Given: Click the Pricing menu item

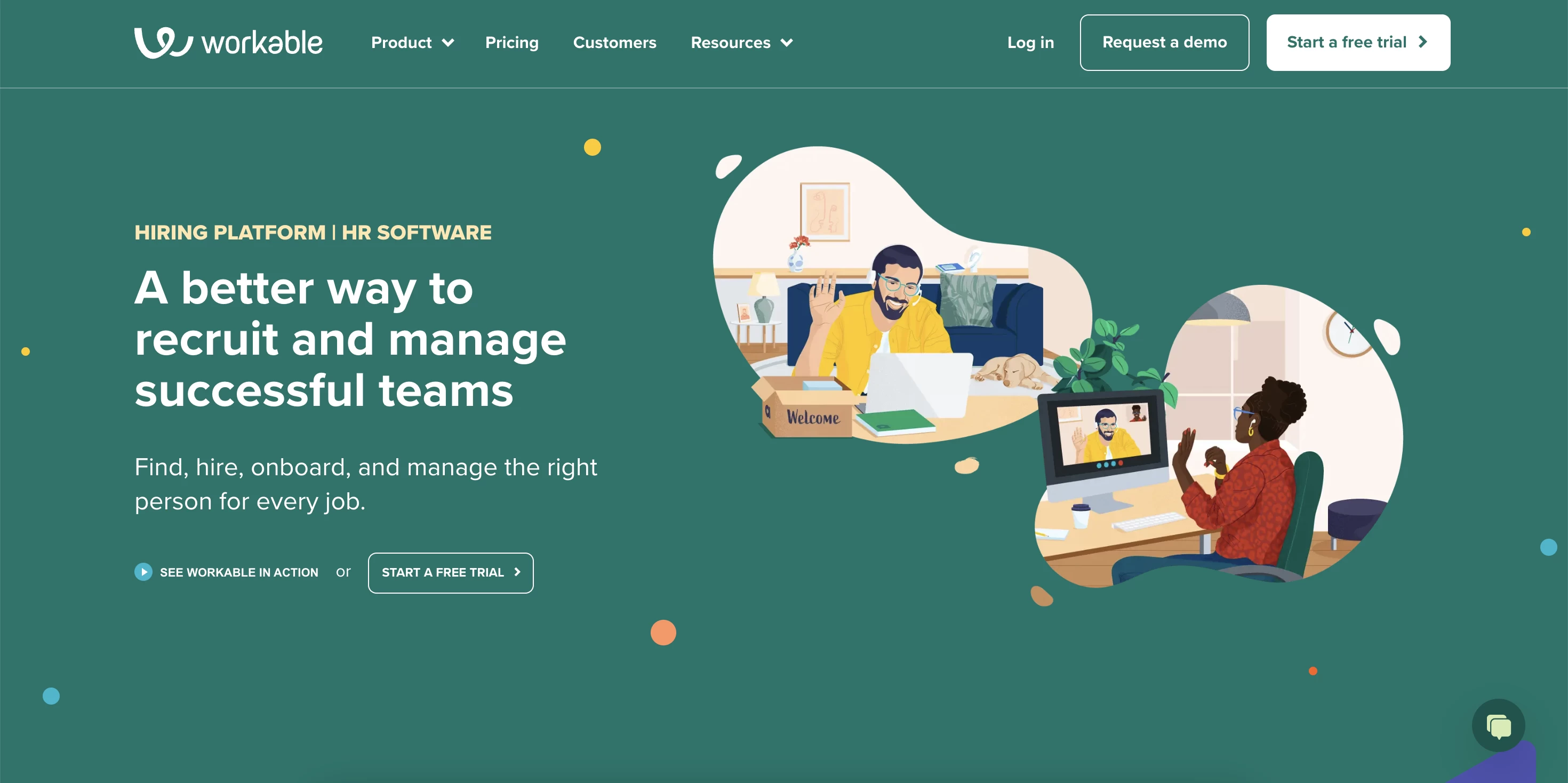Looking at the screenshot, I should [512, 42].
